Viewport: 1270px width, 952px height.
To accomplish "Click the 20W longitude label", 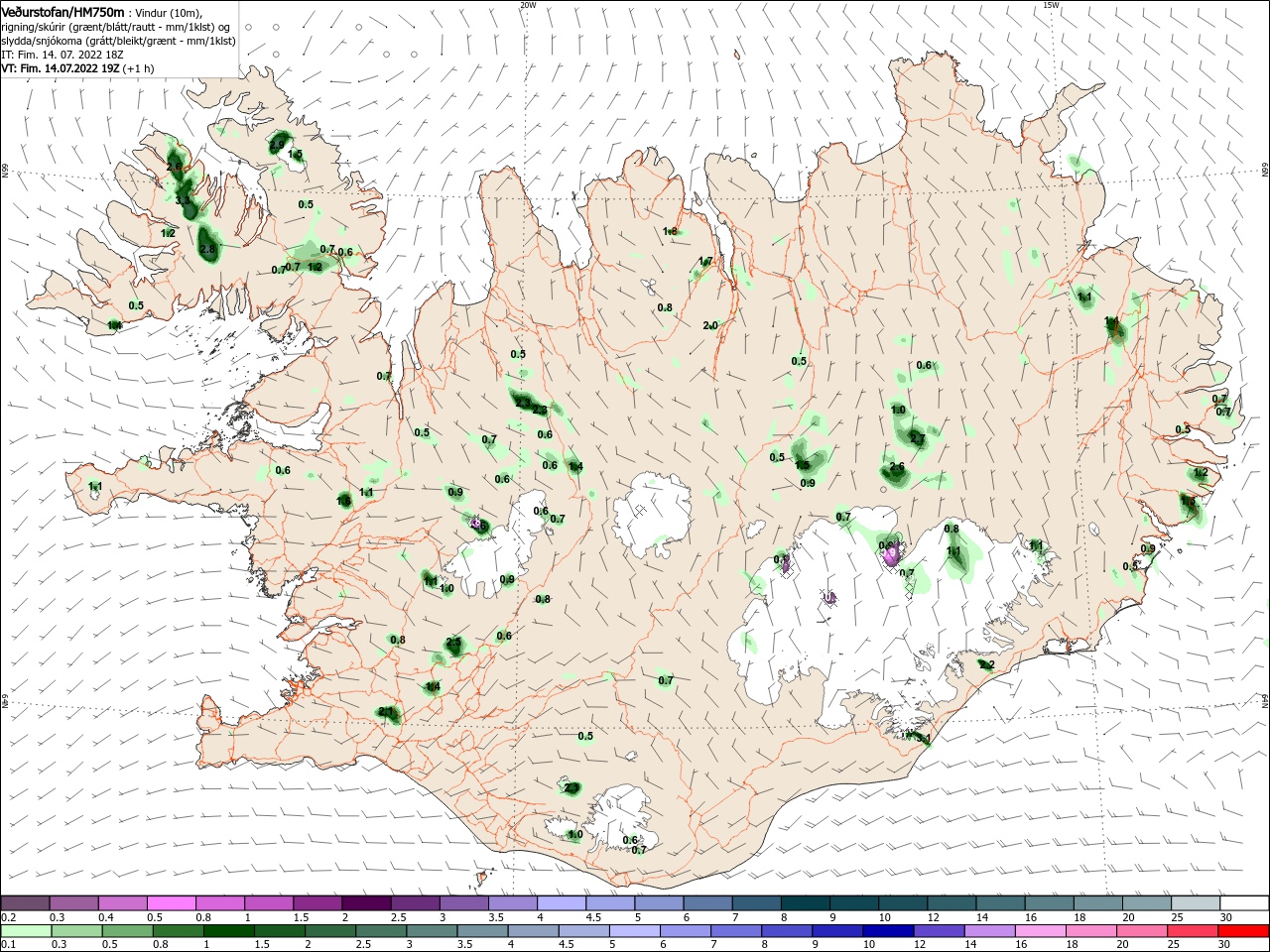I will (528, 5).
